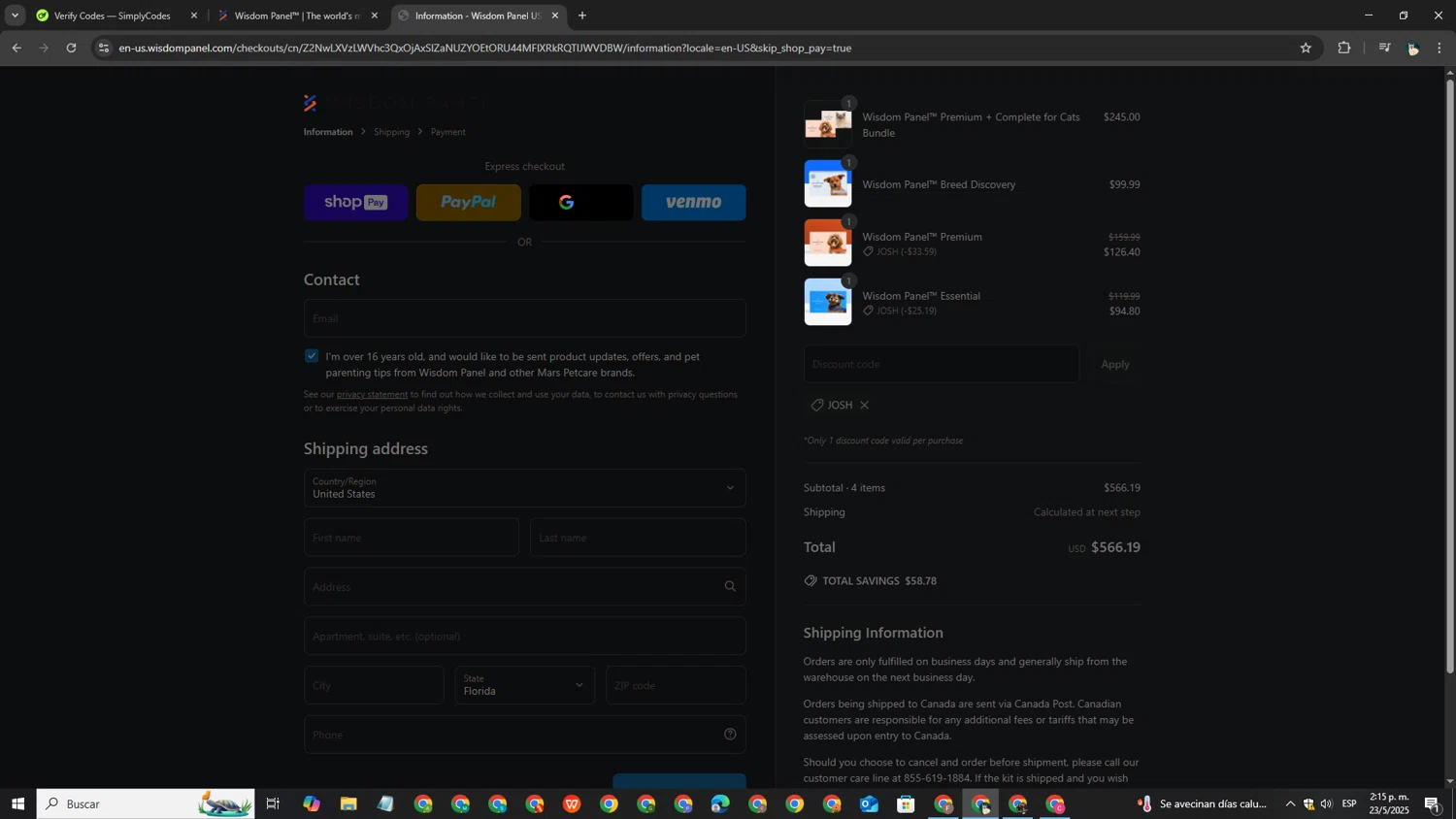Click the page vertical scrollbar
The height and width of the screenshot is (819, 1456).
click(x=1450, y=376)
